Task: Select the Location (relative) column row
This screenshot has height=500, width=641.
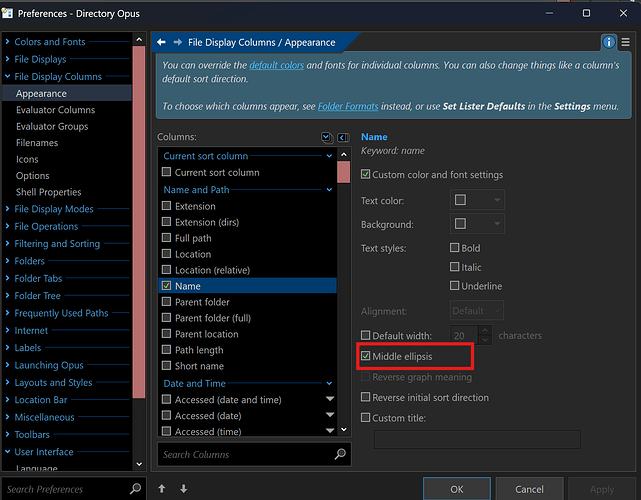Action: (247, 270)
